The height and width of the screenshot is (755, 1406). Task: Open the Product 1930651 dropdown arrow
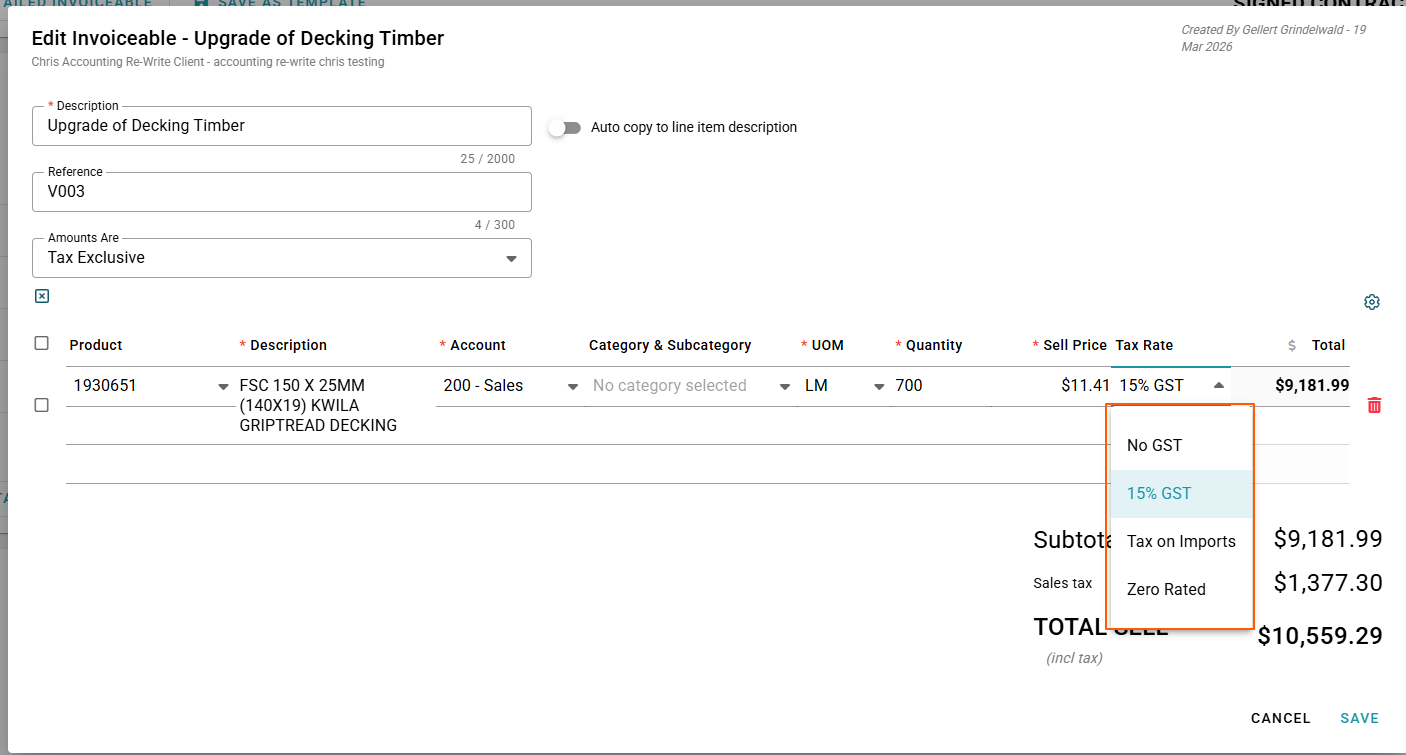pyautogui.click(x=223, y=387)
